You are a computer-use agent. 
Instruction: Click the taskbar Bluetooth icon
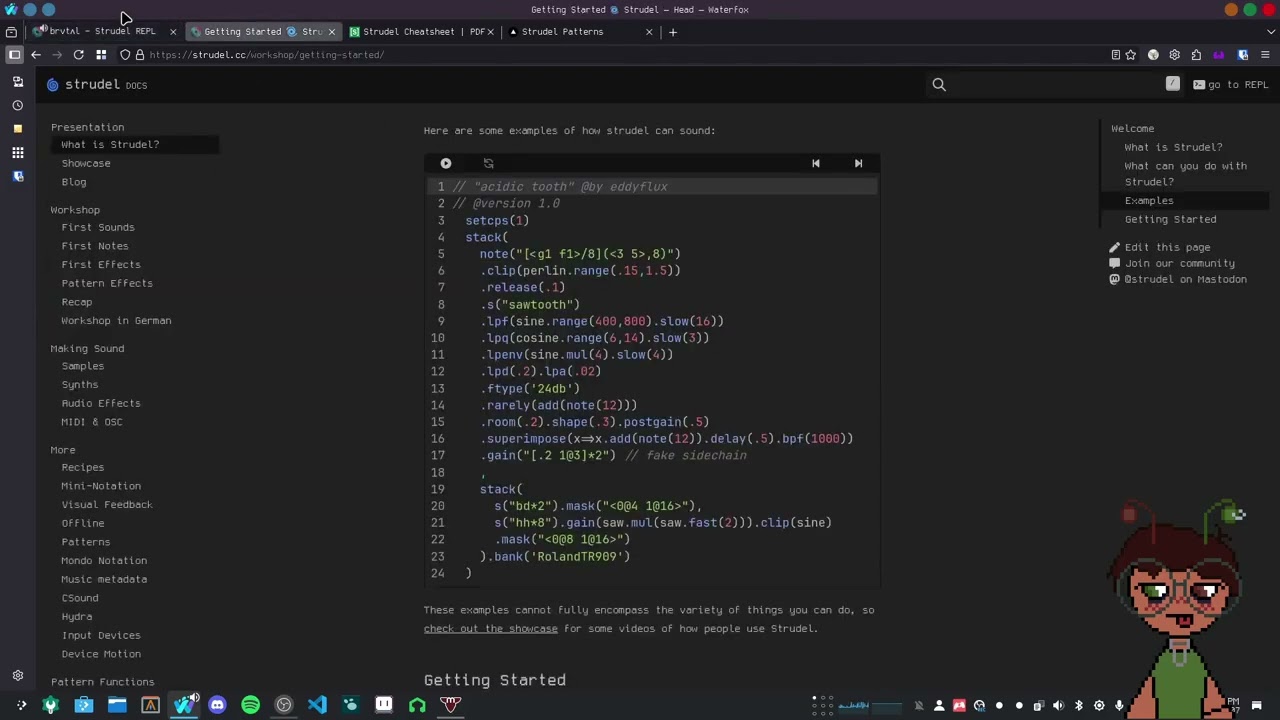point(1079,706)
